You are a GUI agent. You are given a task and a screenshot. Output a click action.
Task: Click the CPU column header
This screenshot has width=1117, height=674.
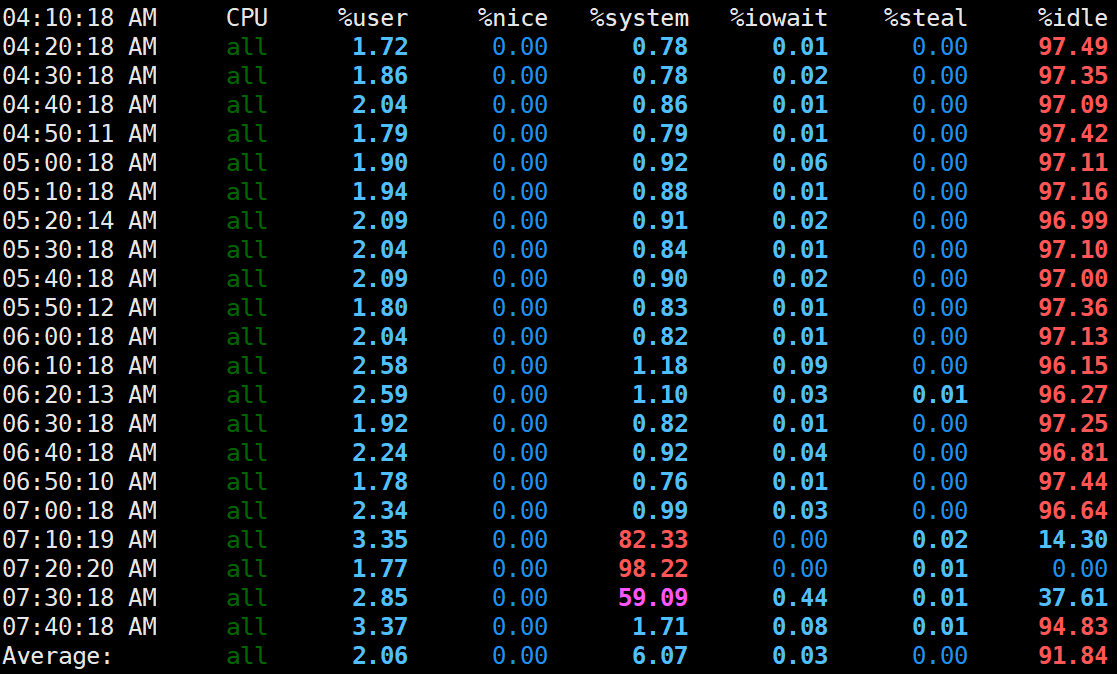coord(247,17)
